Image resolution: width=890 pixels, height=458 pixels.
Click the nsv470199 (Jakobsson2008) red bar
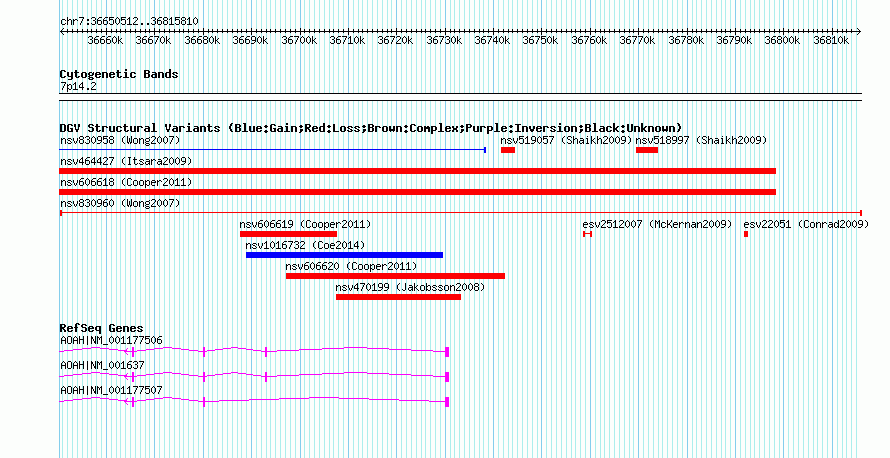click(x=398, y=297)
